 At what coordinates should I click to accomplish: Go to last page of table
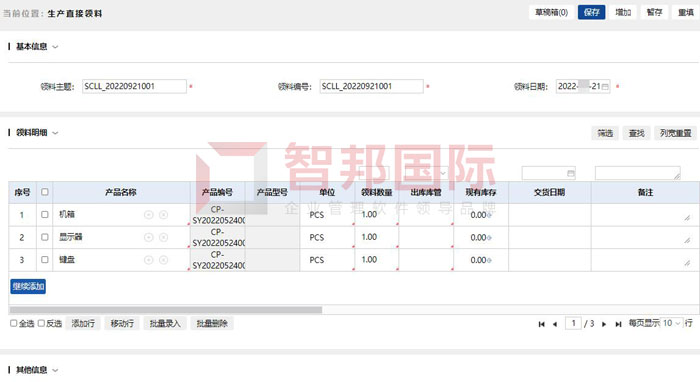coord(618,324)
